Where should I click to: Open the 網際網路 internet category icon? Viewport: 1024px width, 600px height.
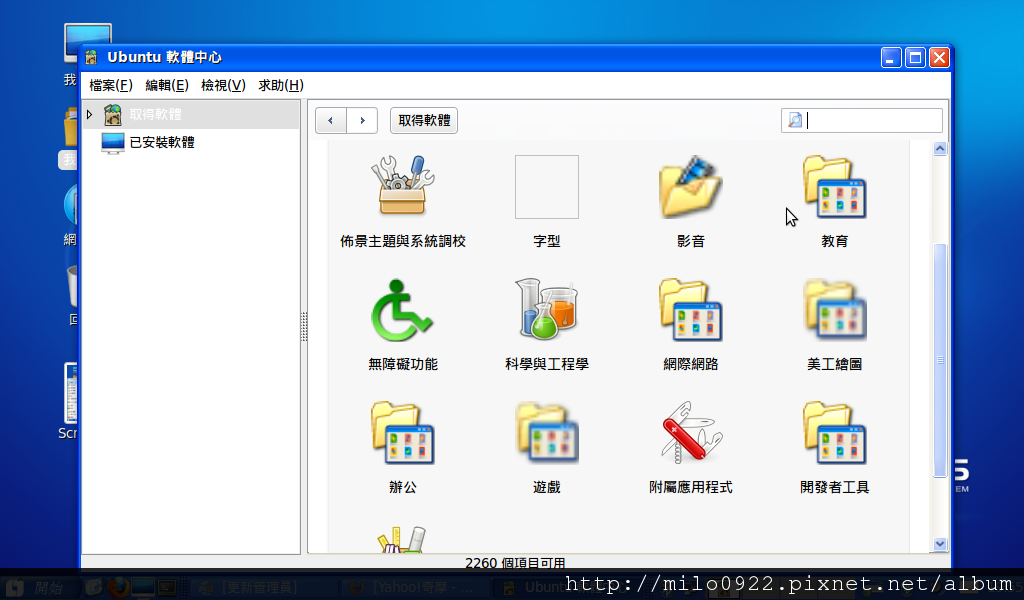(690, 309)
